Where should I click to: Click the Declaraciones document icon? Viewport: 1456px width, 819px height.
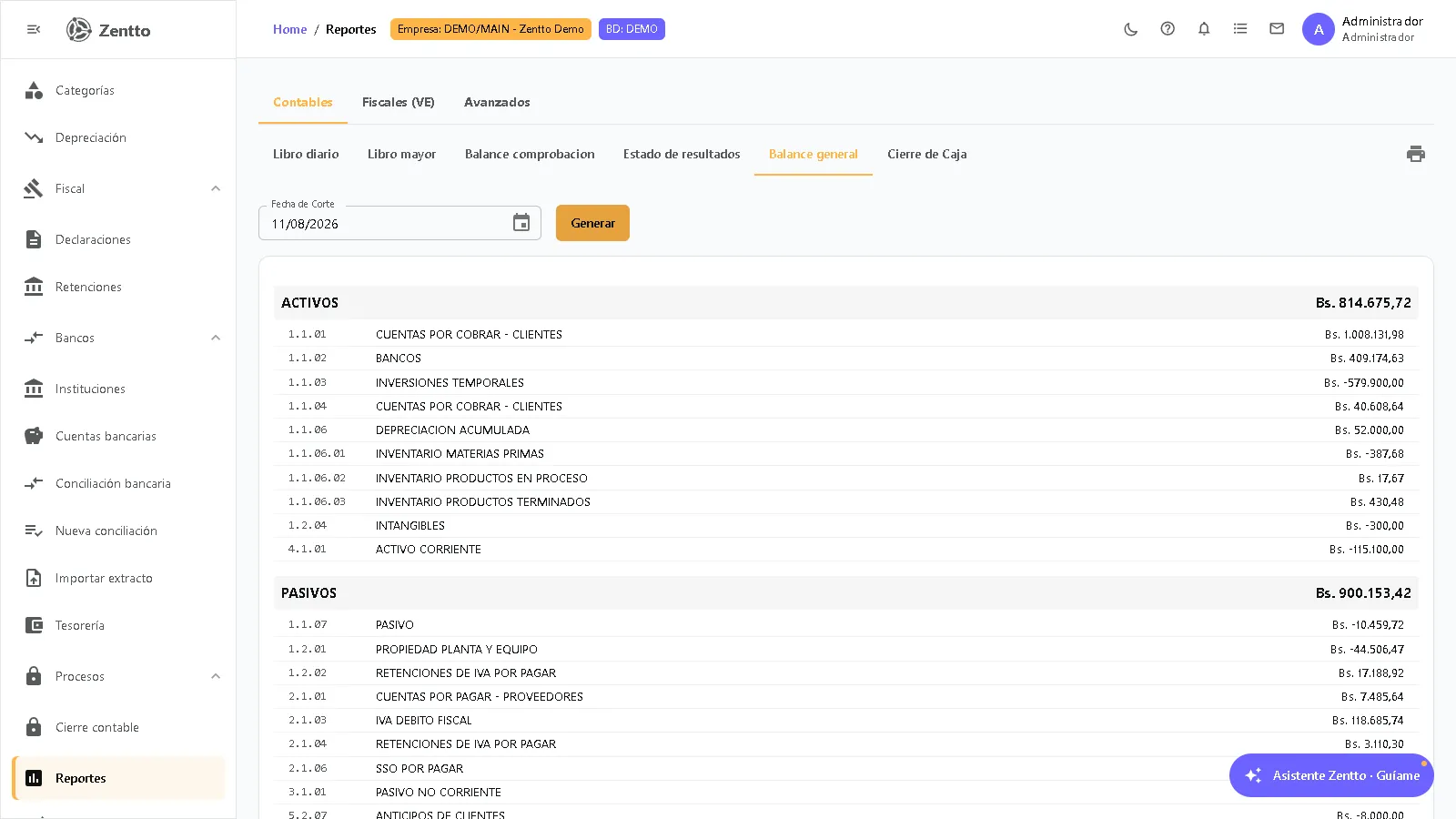[34, 239]
